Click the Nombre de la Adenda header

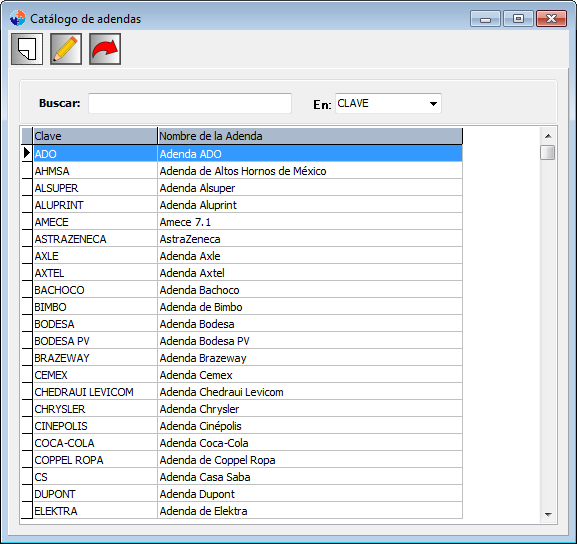click(310, 136)
